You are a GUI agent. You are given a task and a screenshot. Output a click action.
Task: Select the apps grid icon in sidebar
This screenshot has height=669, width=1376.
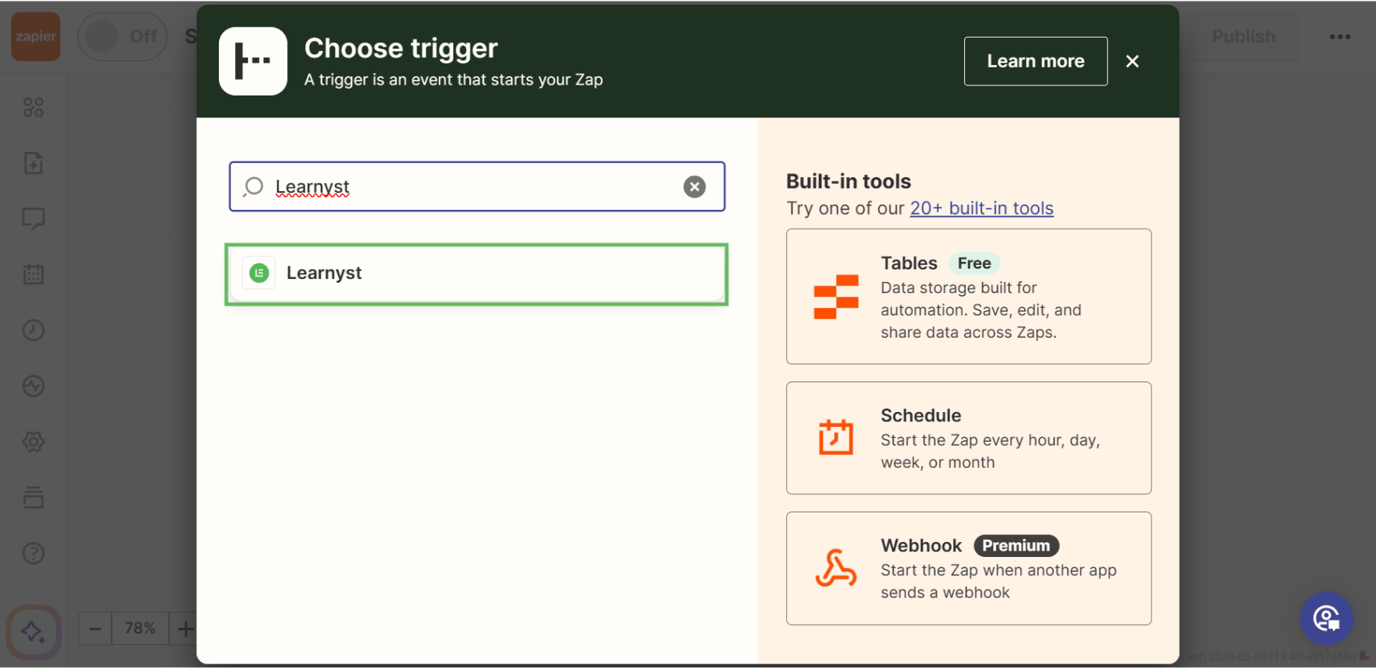pos(33,107)
